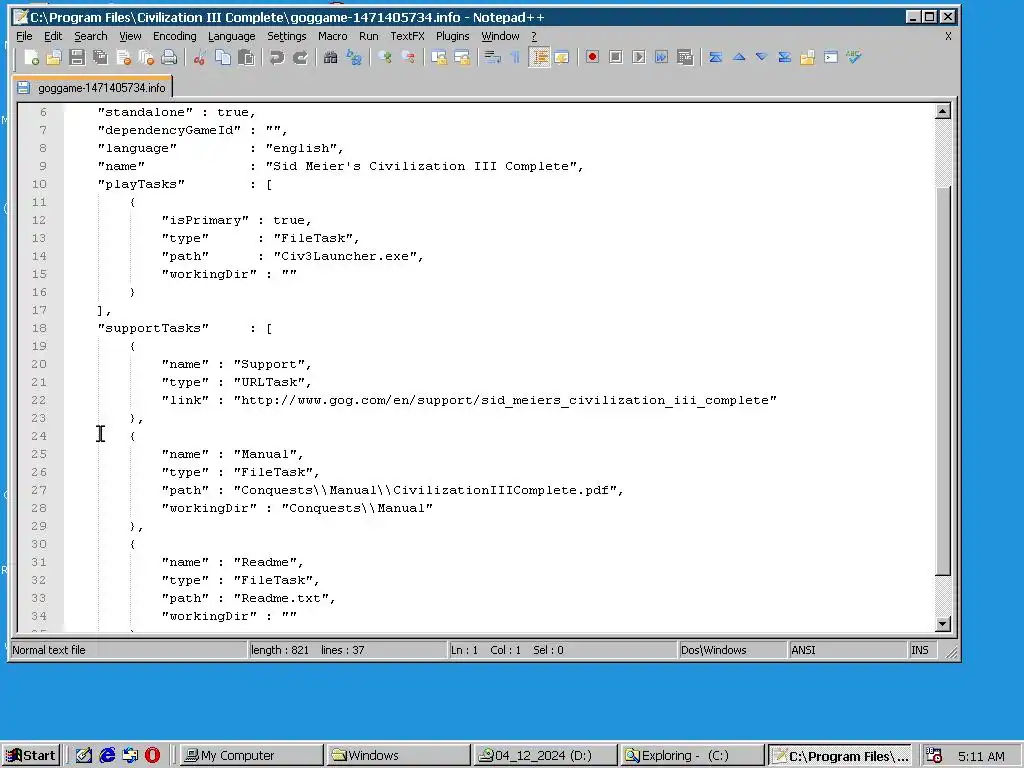The height and width of the screenshot is (768, 1024).
Task: Start macro recording with red dot
Action: click(x=592, y=57)
